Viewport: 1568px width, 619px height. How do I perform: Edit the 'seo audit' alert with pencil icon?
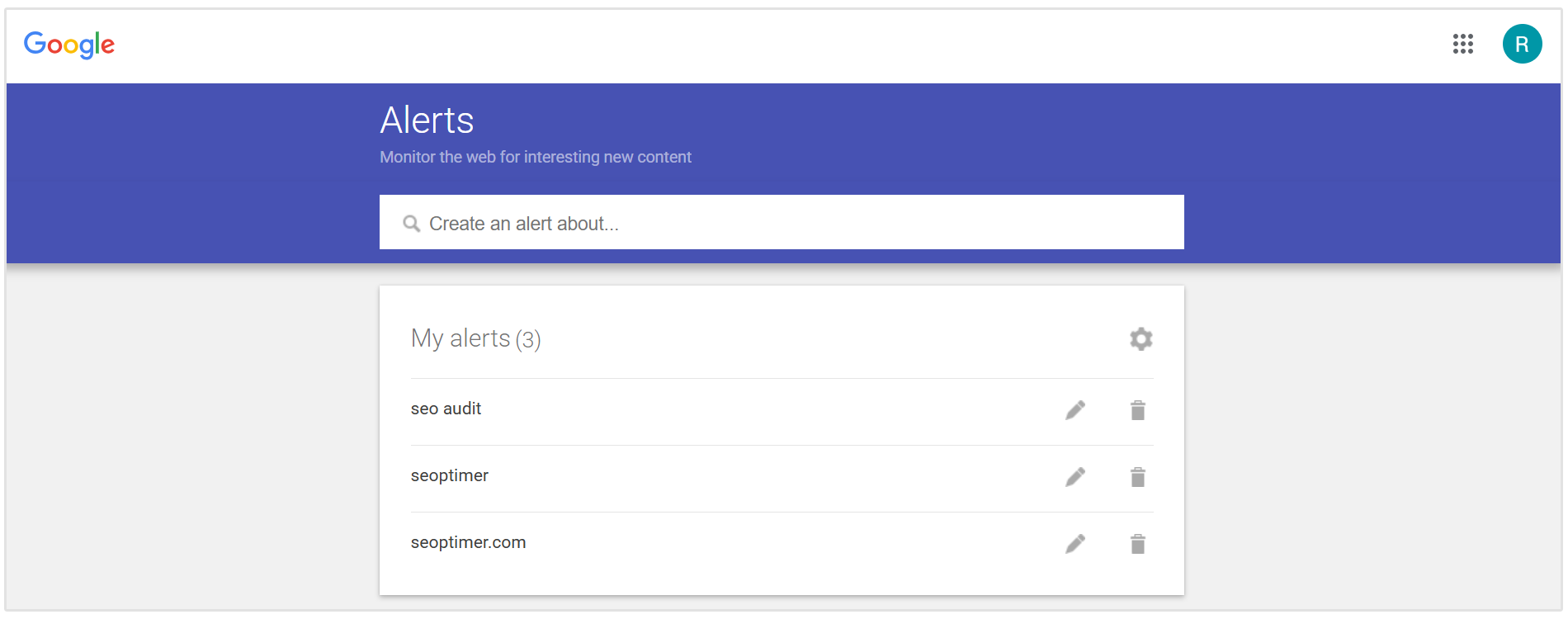1075,409
